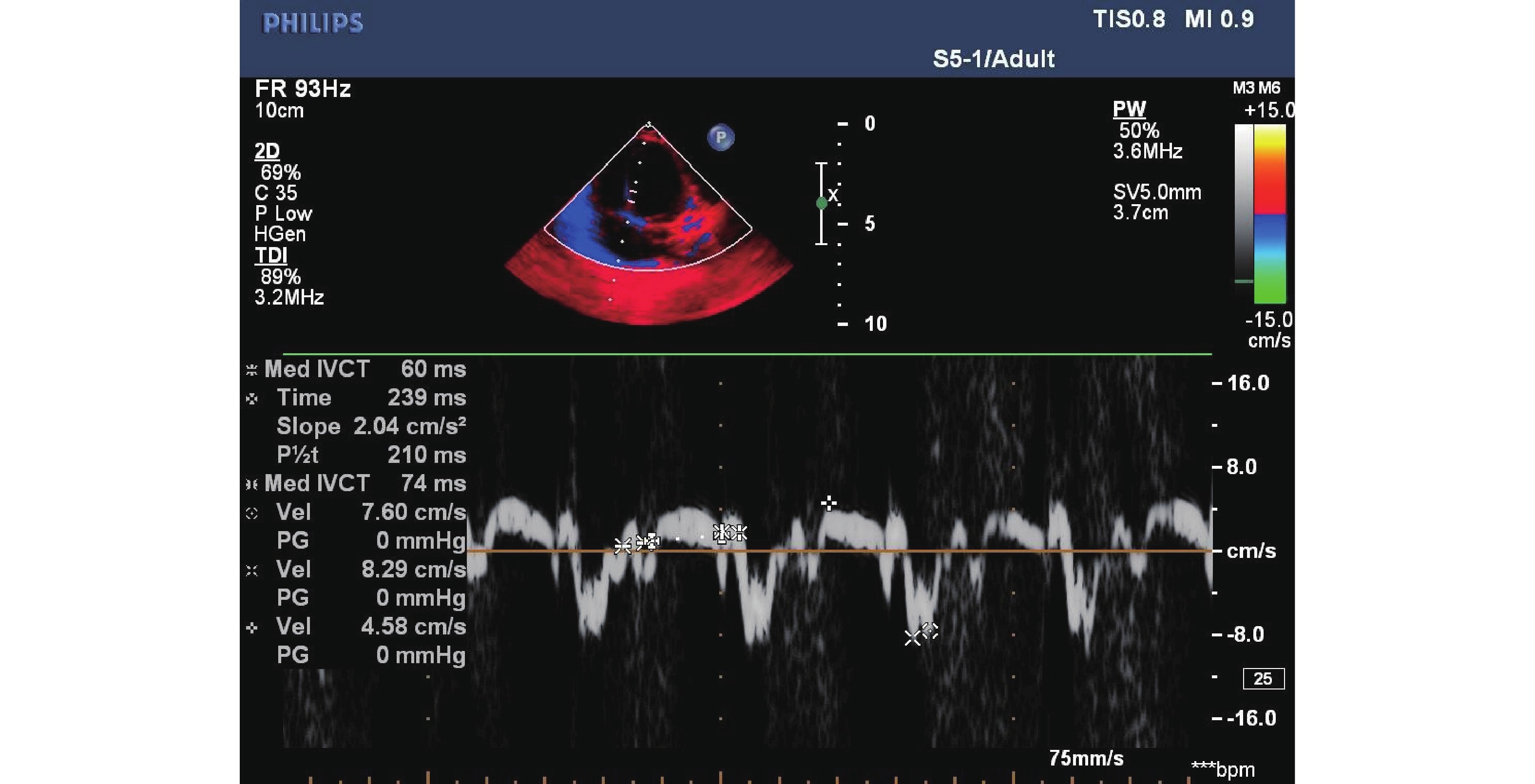Click the S5-1/Adult transducer preset label
This screenshot has width=1535, height=784.
(993, 59)
